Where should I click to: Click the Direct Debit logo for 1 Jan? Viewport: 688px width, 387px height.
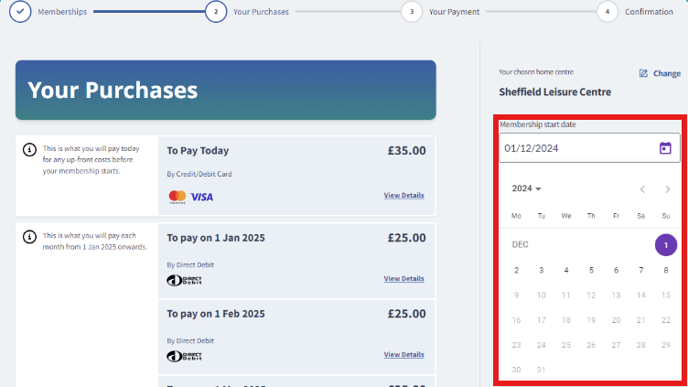tap(184, 280)
